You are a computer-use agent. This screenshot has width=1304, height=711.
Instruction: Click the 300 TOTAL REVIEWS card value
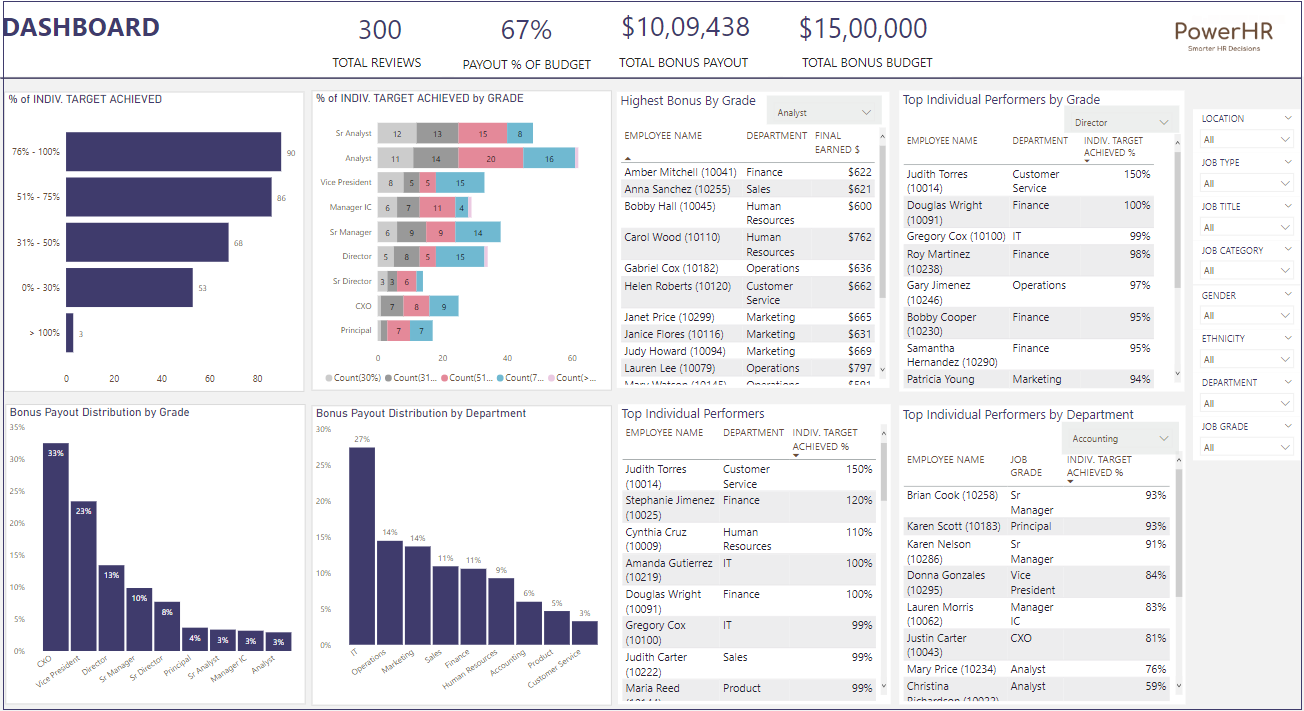tap(379, 31)
